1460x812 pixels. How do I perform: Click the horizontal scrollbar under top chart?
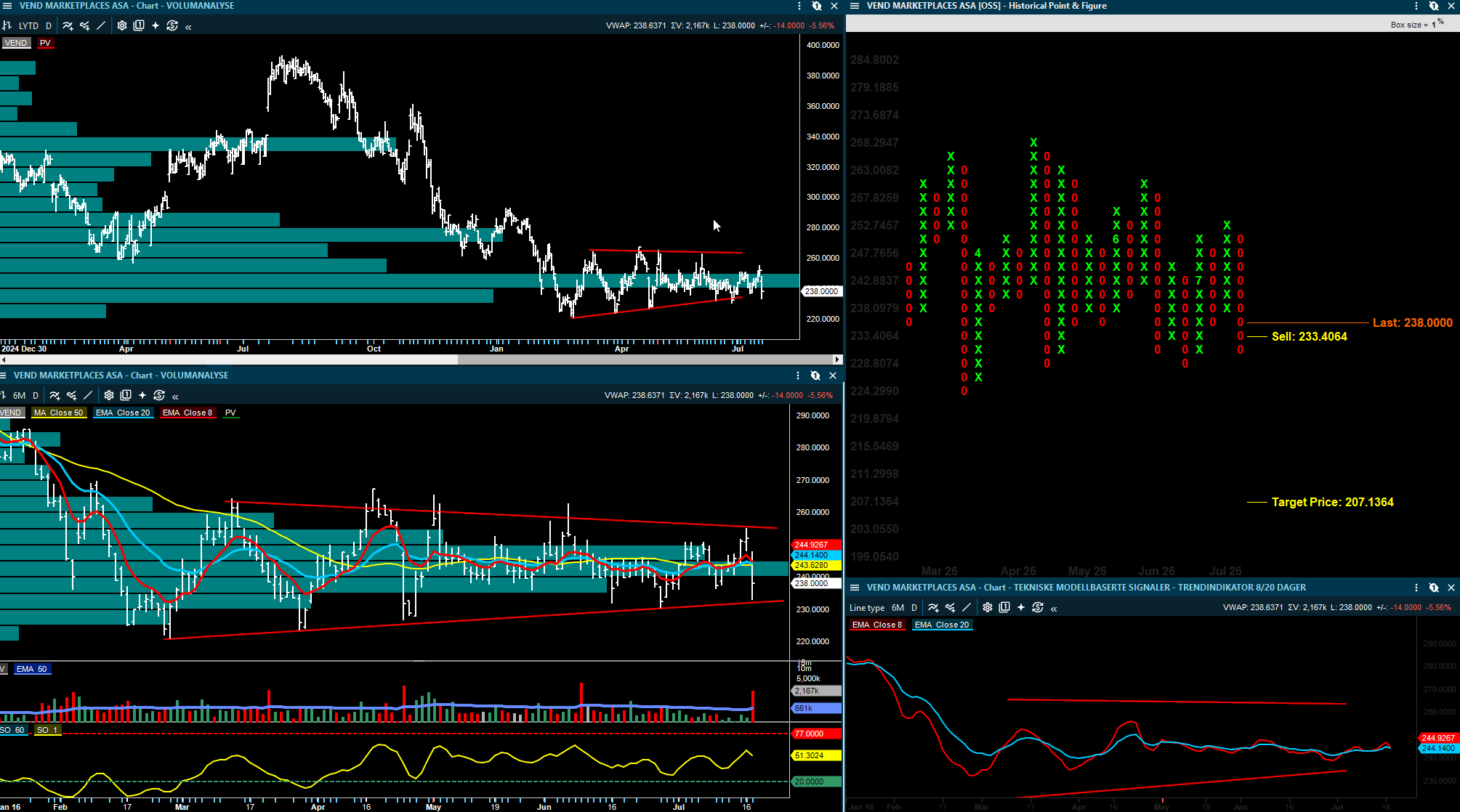[422, 360]
